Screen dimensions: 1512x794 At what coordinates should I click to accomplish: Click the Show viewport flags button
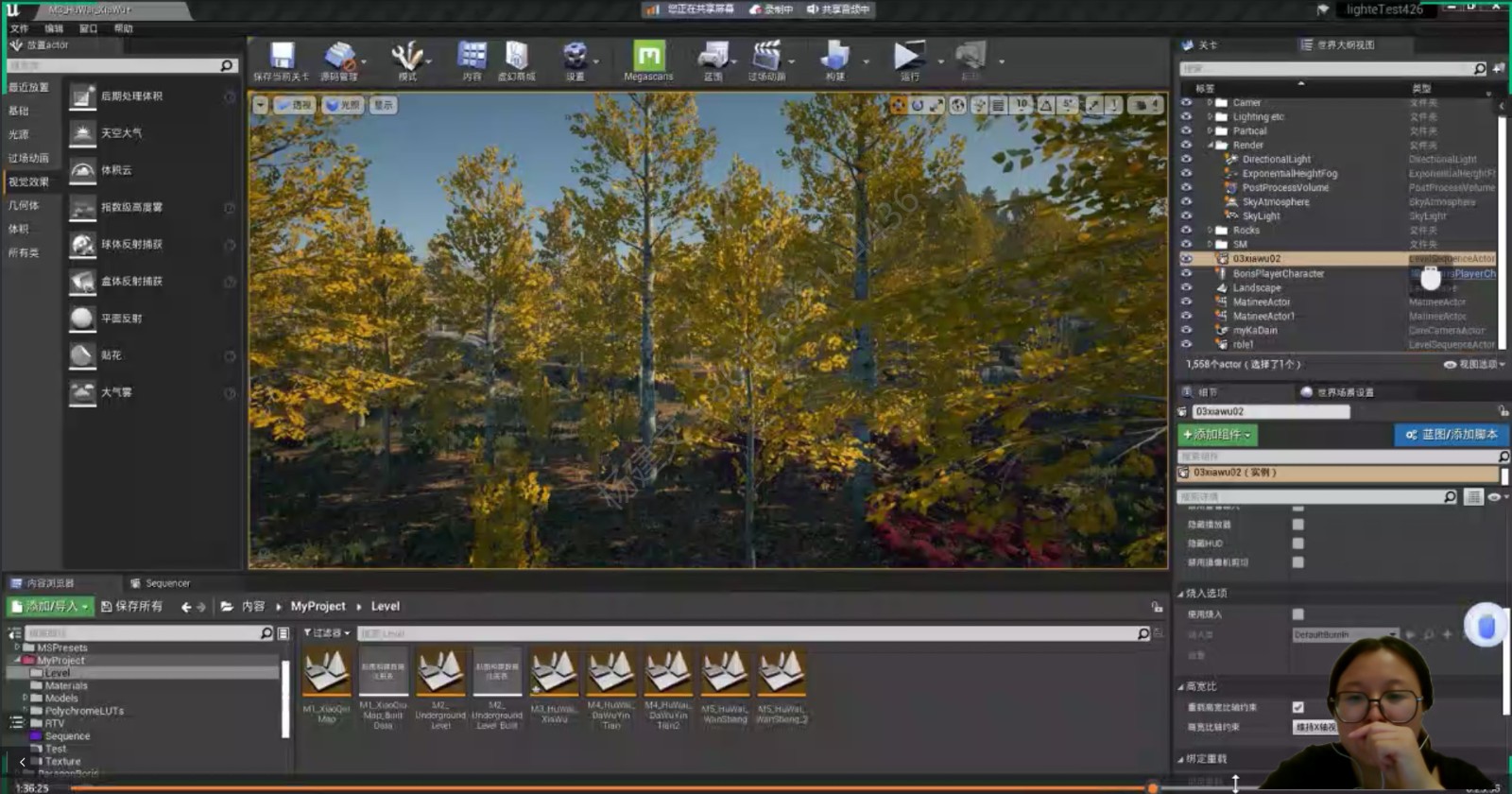383,105
